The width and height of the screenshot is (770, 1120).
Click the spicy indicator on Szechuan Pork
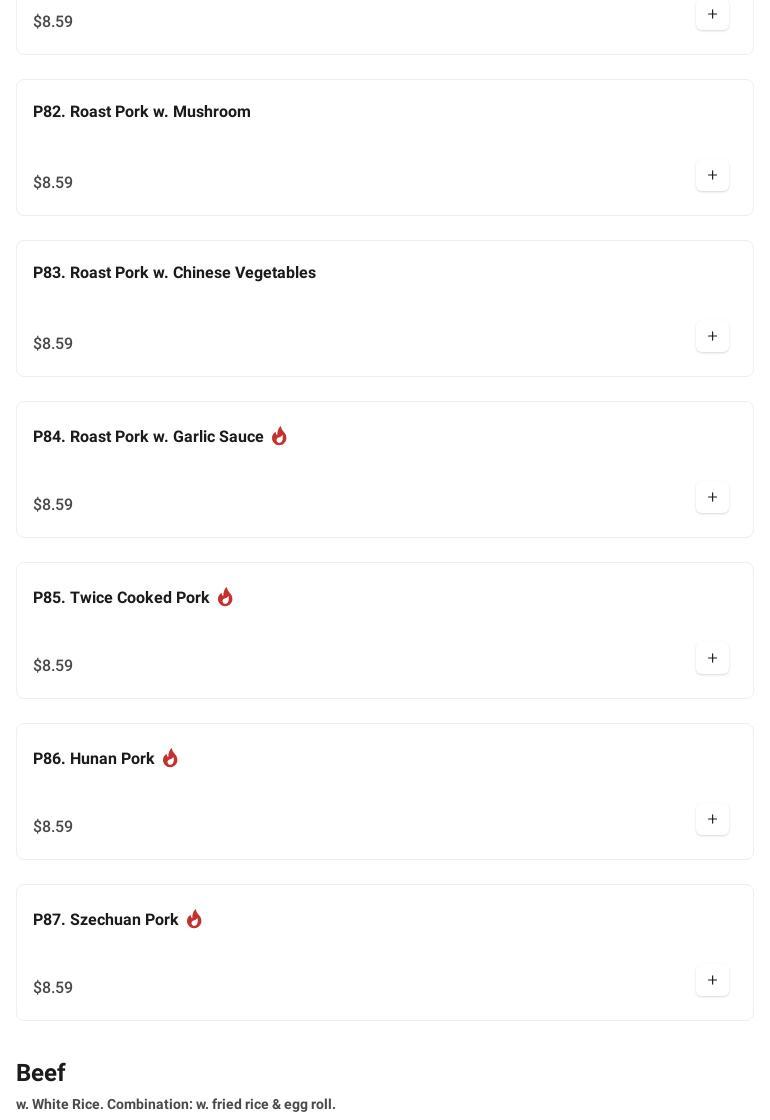point(194,919)
